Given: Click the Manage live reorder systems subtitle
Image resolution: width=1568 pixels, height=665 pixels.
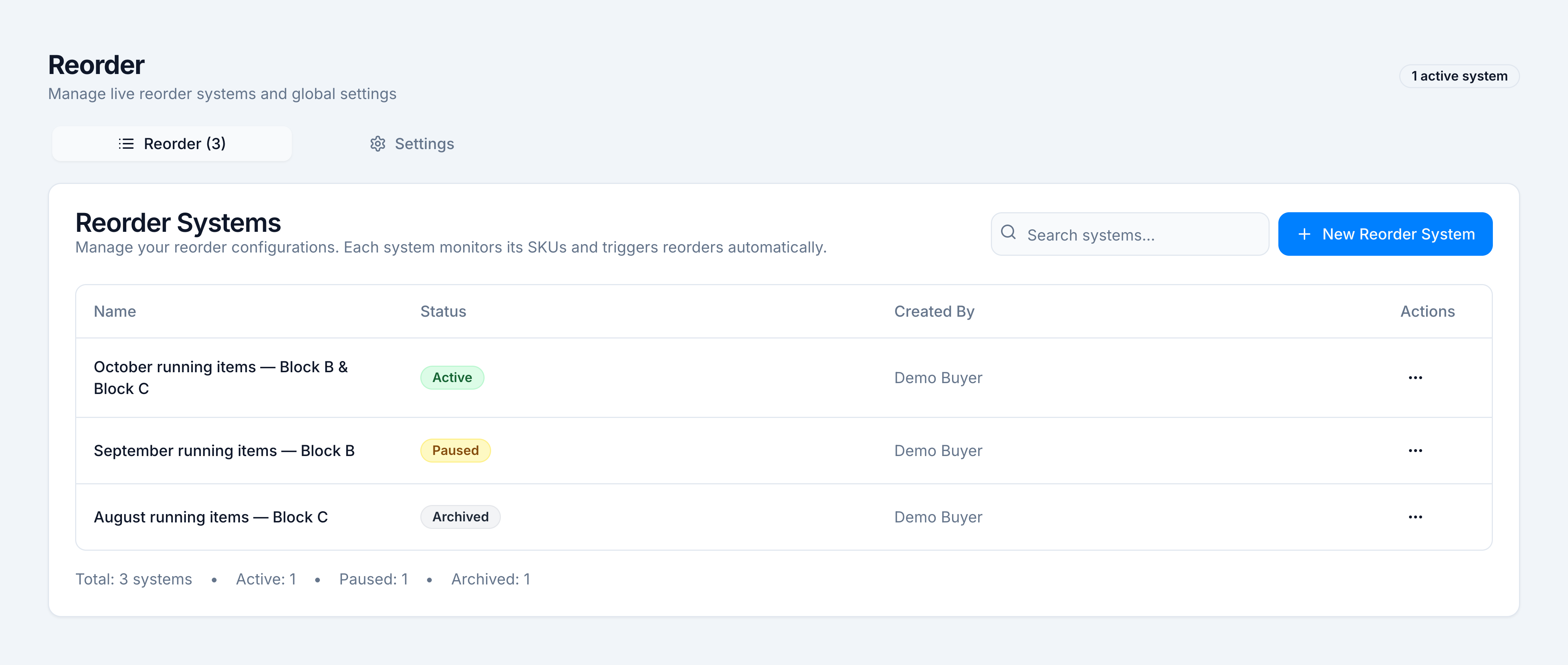Looking at the screenshot, I should pos(222,94).
